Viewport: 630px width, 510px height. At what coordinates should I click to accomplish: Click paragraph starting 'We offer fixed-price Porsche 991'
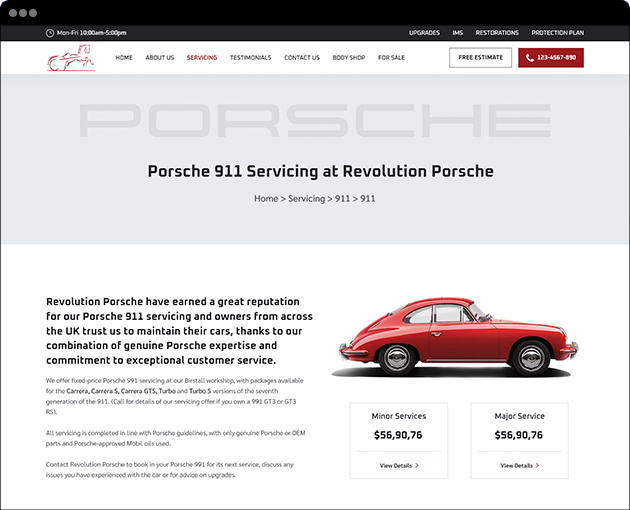pyautogui.click(x=175, y=396)
